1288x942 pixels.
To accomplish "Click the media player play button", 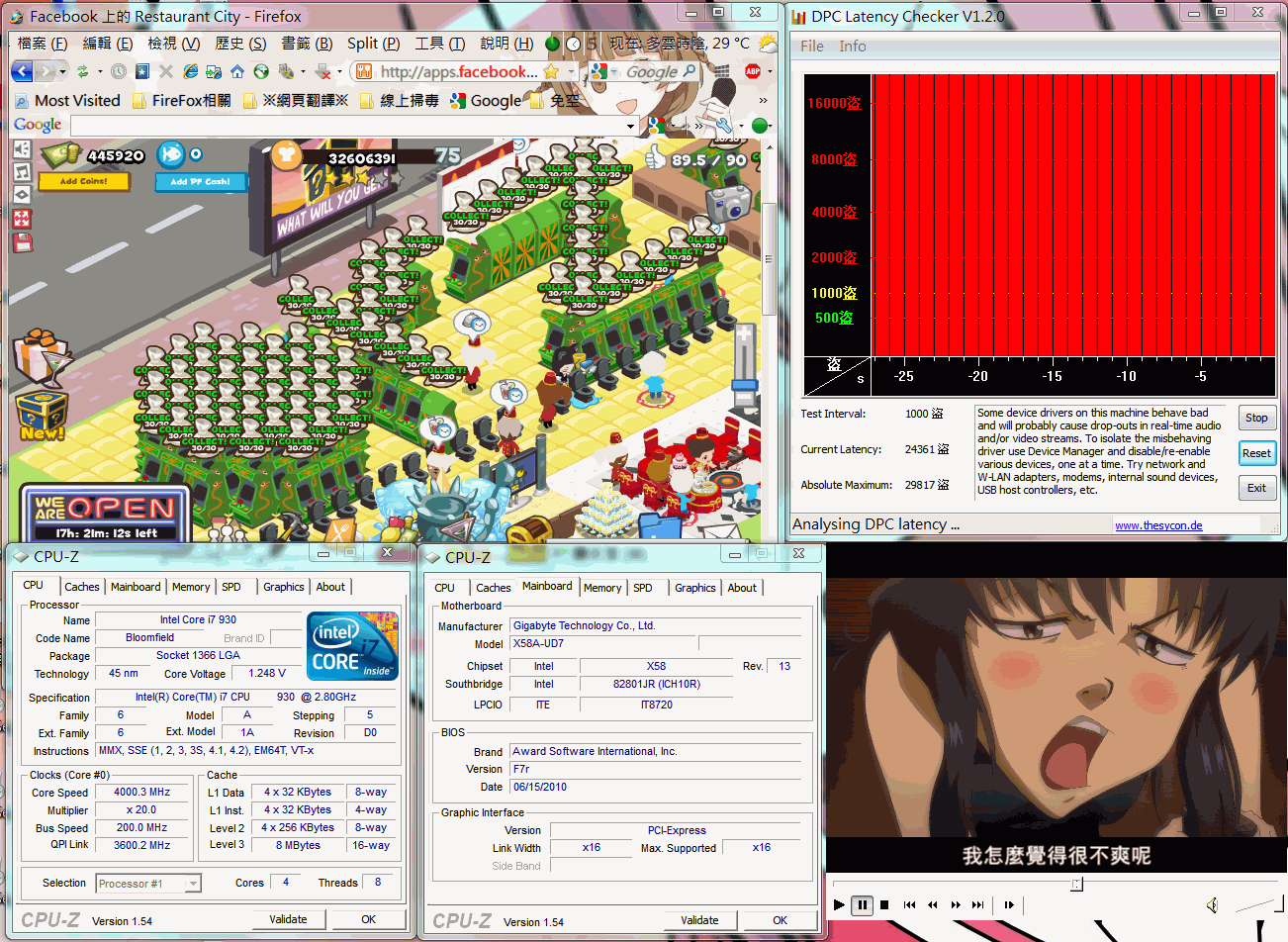I will click(x=839, y=904).
